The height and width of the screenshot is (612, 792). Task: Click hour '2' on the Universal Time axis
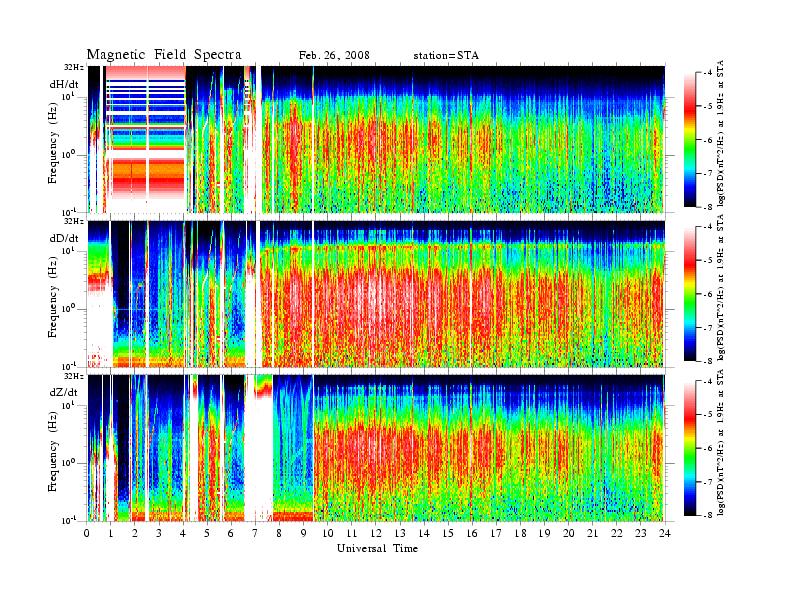(x=135, y=534)
